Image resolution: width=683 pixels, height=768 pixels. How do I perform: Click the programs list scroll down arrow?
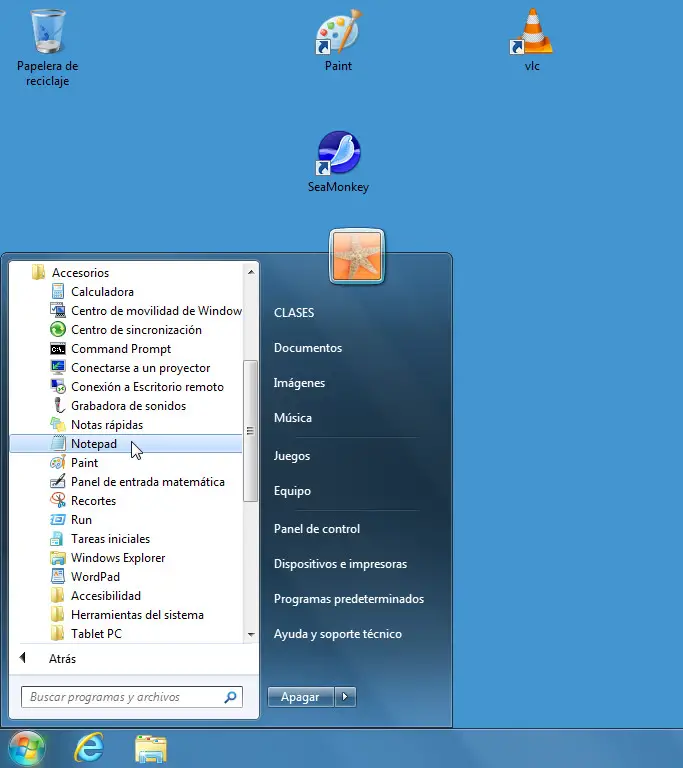pyautogui.click(x=251, y=634)
